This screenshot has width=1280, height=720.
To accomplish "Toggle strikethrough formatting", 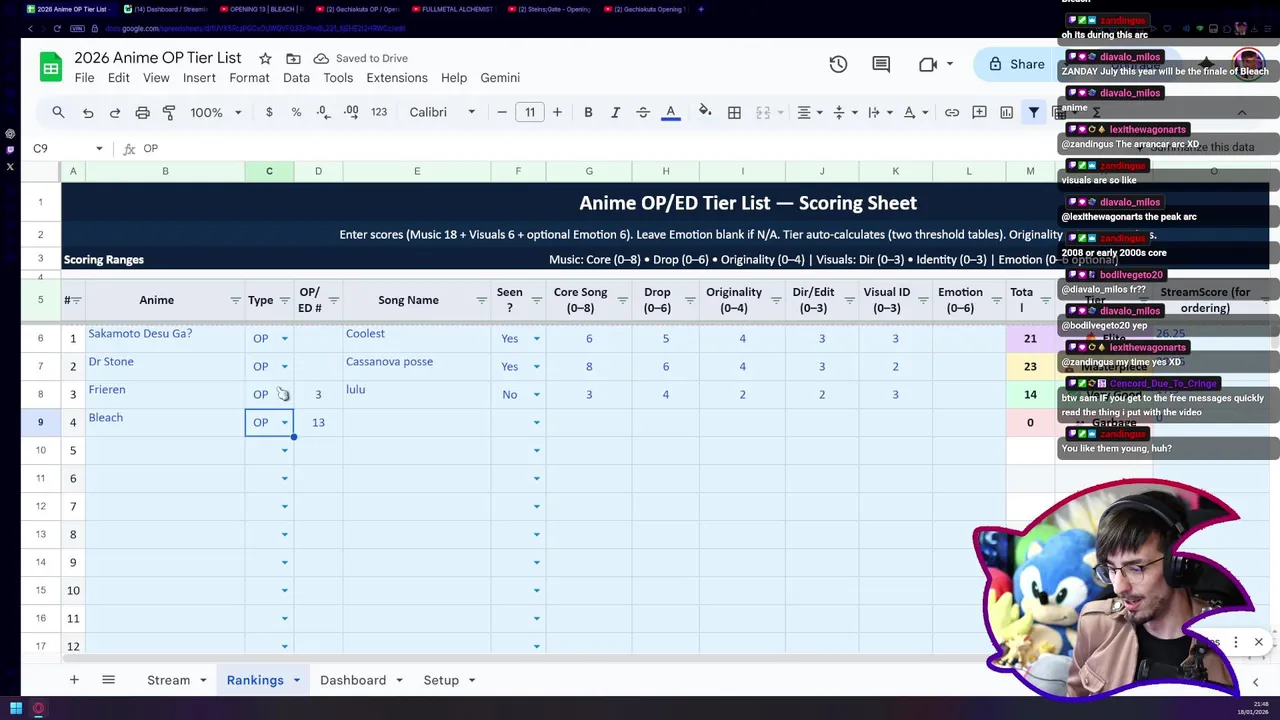I will [x=643, y=112].
